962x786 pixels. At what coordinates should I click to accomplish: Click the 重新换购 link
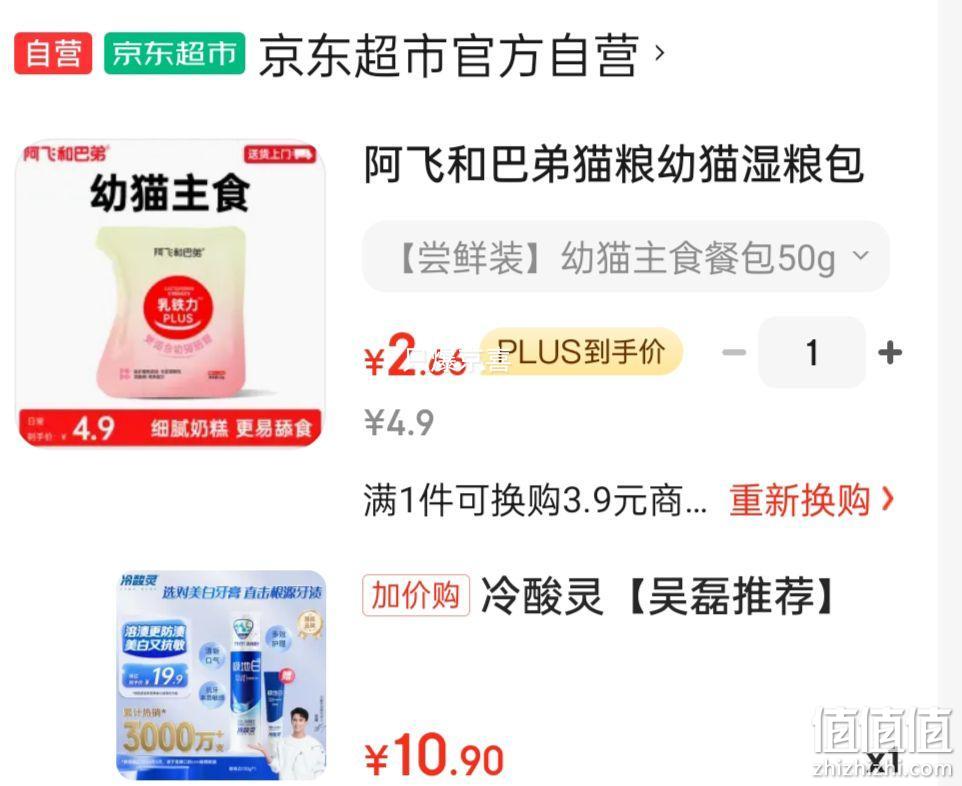click(800, 500)
